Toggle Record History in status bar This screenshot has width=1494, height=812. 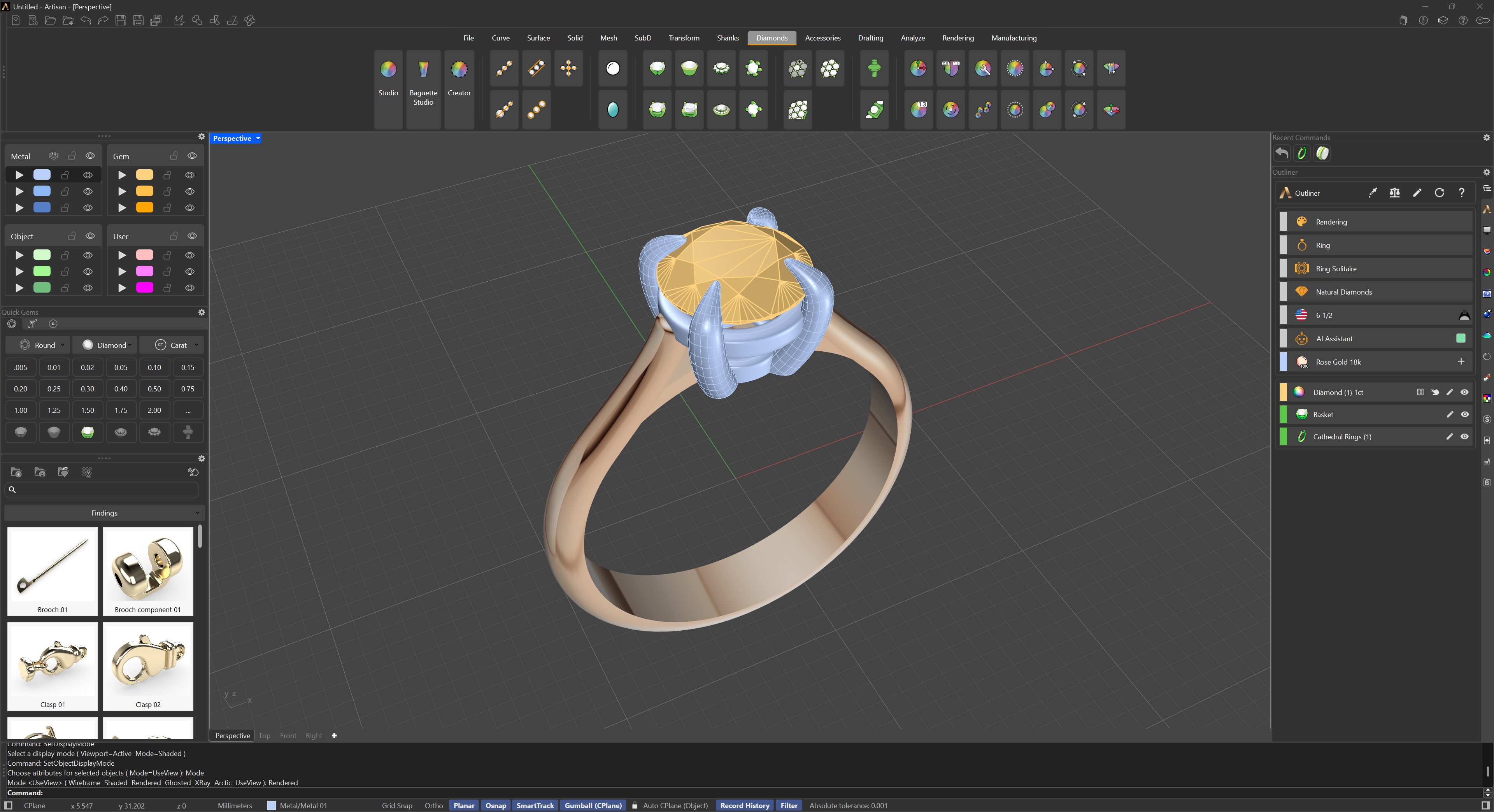[x=745, y=806]
